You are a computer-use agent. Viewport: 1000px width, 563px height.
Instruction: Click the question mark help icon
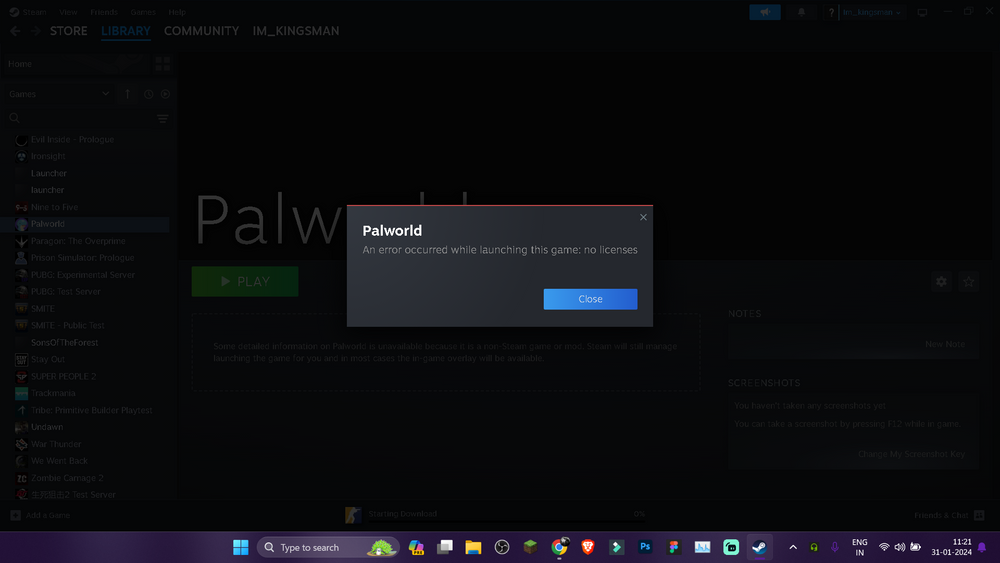point(831,12)
